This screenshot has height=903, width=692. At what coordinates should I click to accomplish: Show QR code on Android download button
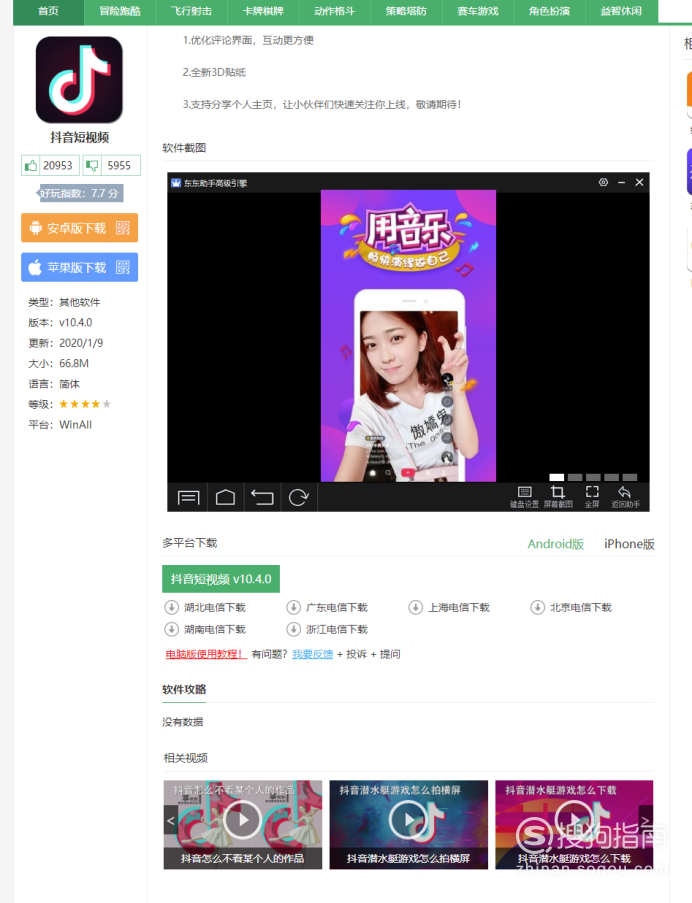pos(123,228)
